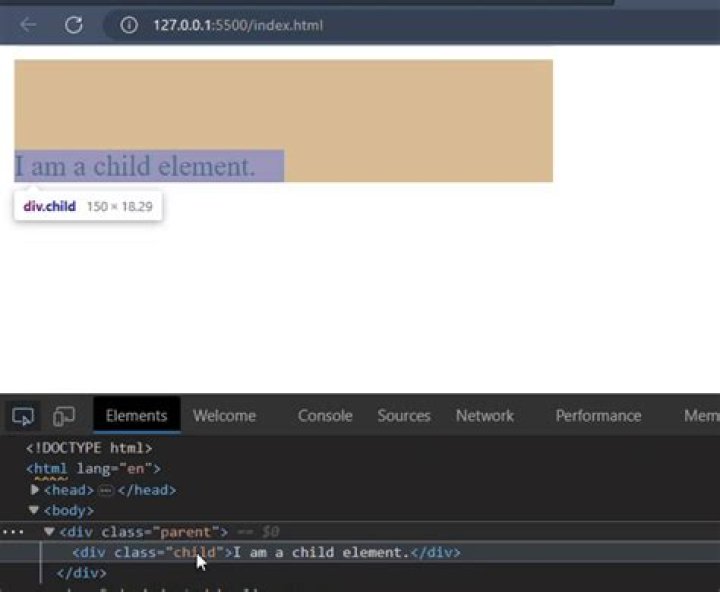The image size is (720, 592).
Task: Click the ellipsis badge inside head tag
Action: pyautogui.click(x=106, y=490)
